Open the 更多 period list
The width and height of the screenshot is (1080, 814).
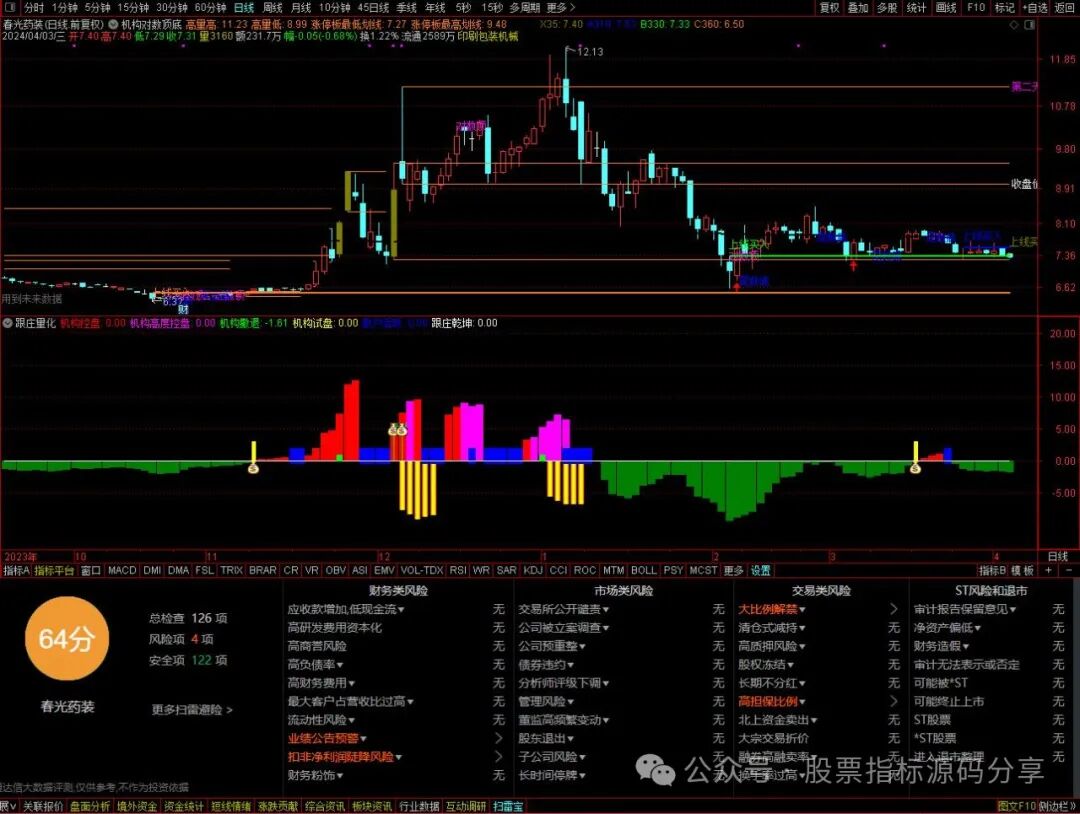coord(560,8)
